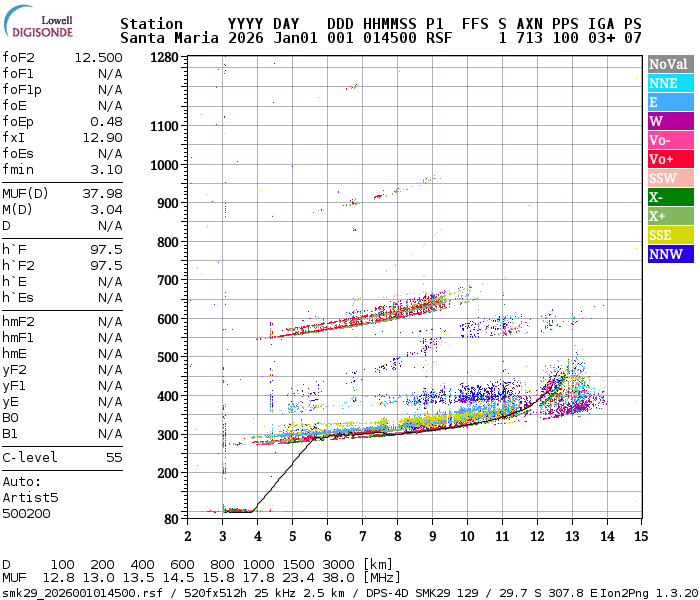Click the 80 km axis label
The width and height of the screenshot is (700, 600).
171,519
